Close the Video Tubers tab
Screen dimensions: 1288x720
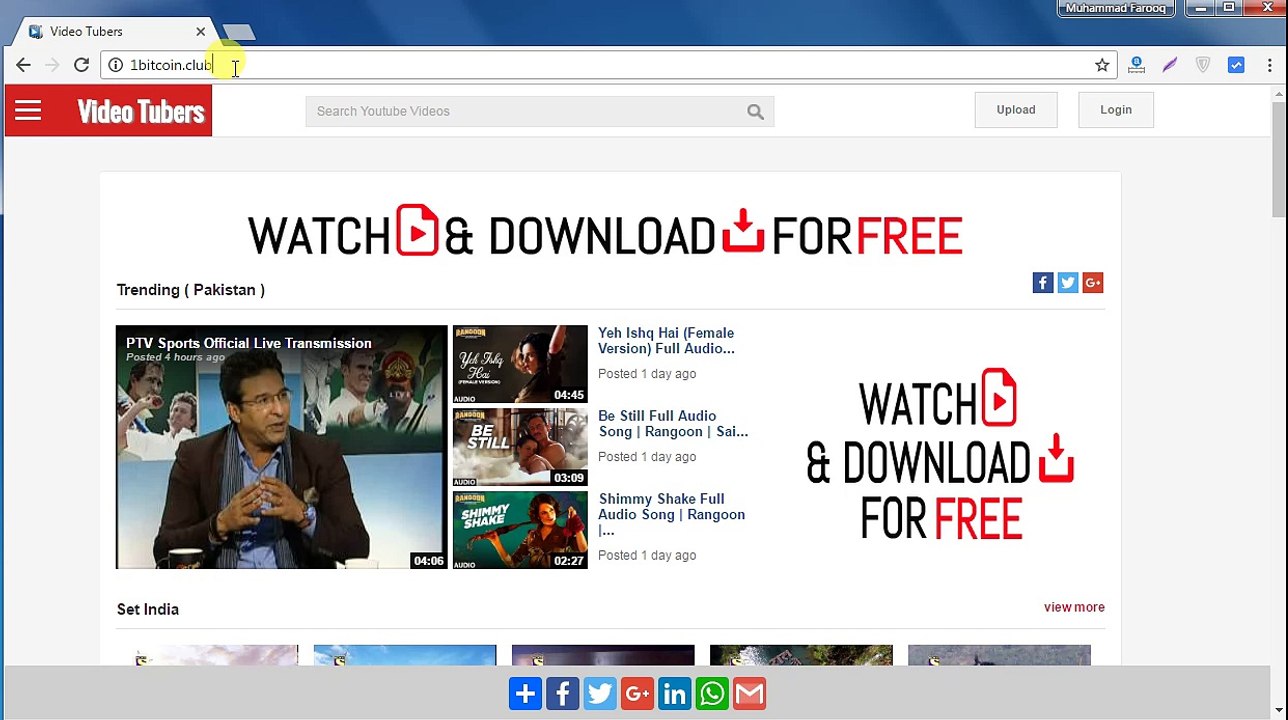[200, 32]
